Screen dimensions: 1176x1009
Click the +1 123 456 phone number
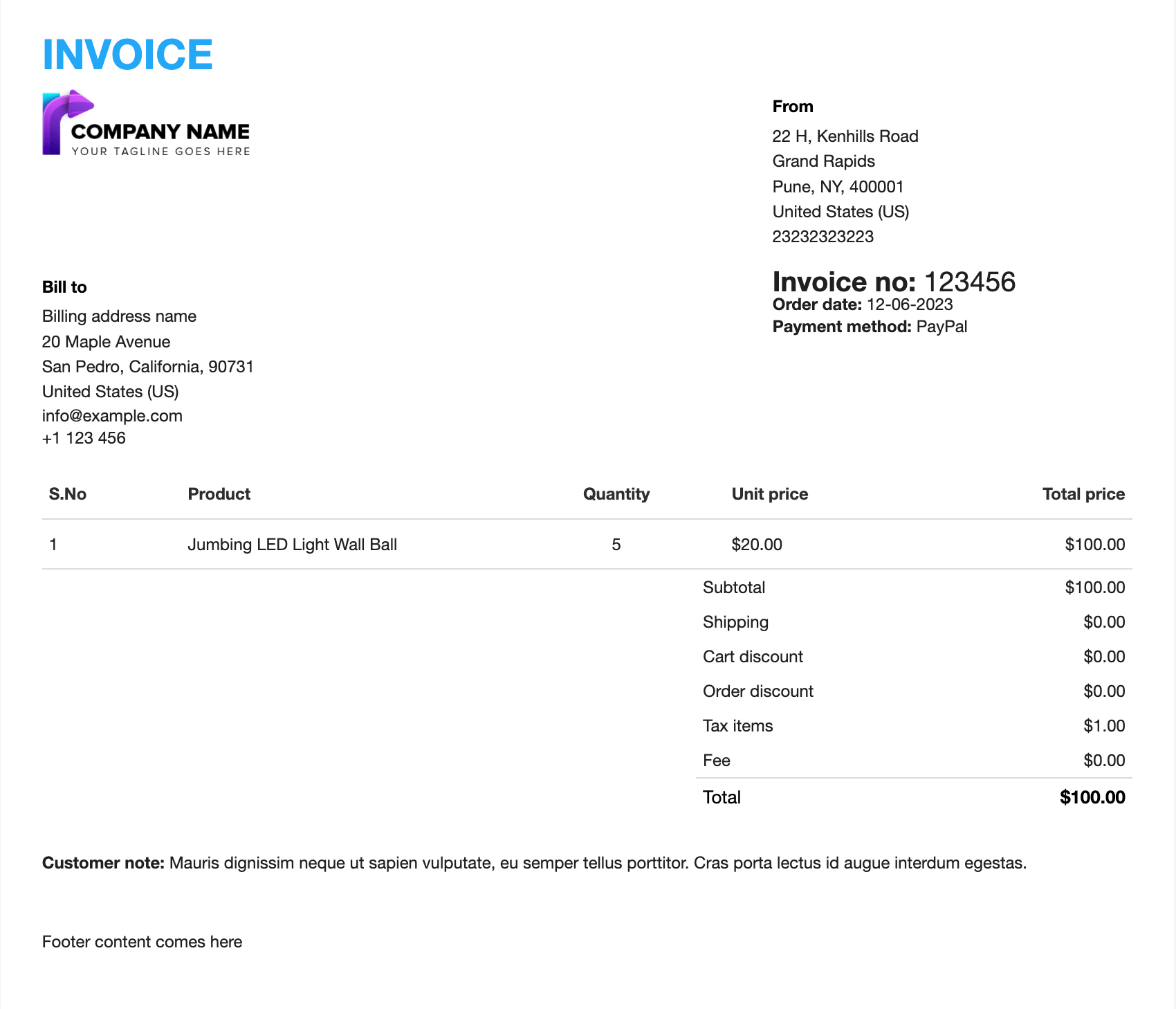point(84,438)
